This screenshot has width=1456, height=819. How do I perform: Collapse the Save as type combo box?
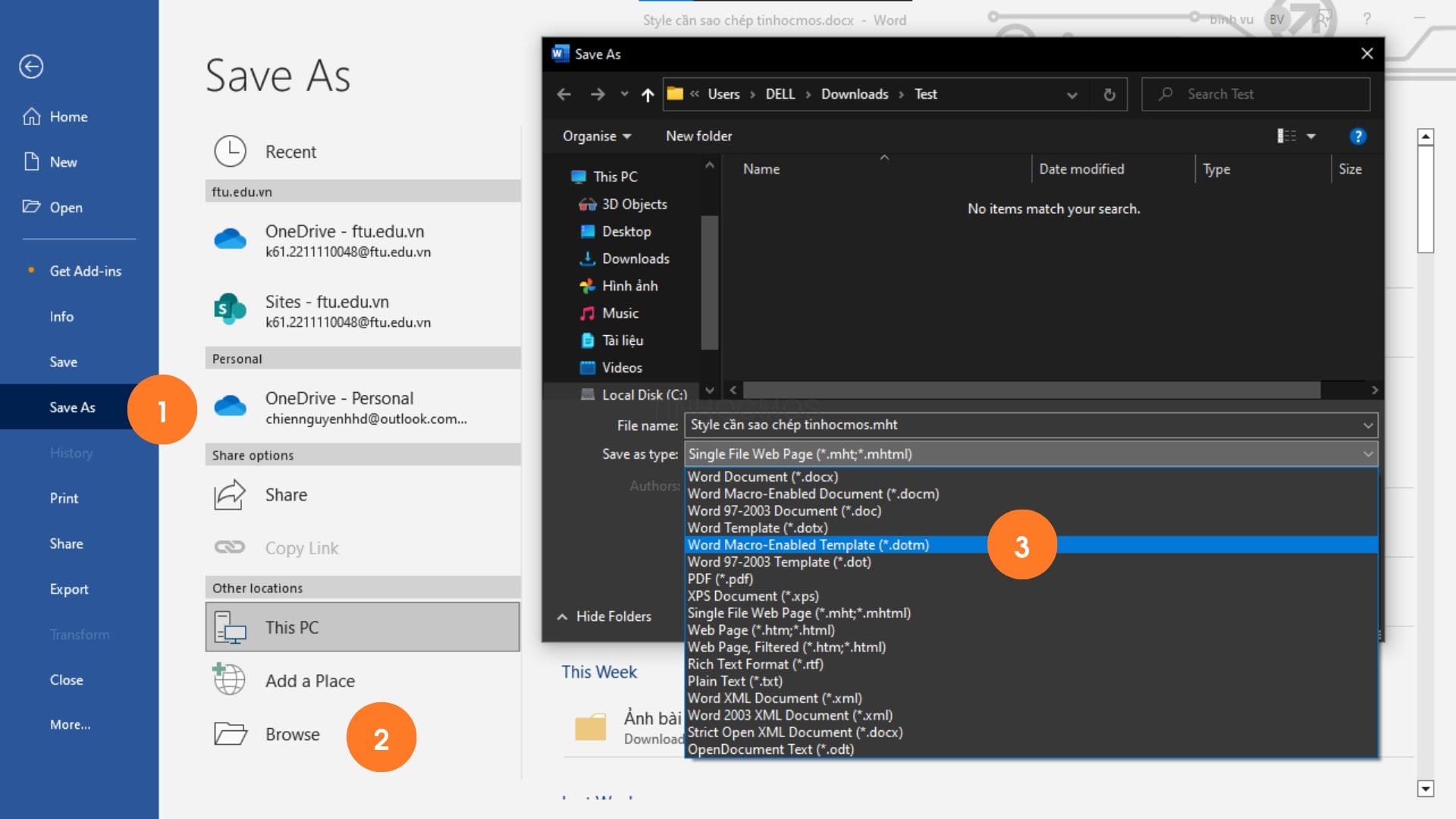1368,454
